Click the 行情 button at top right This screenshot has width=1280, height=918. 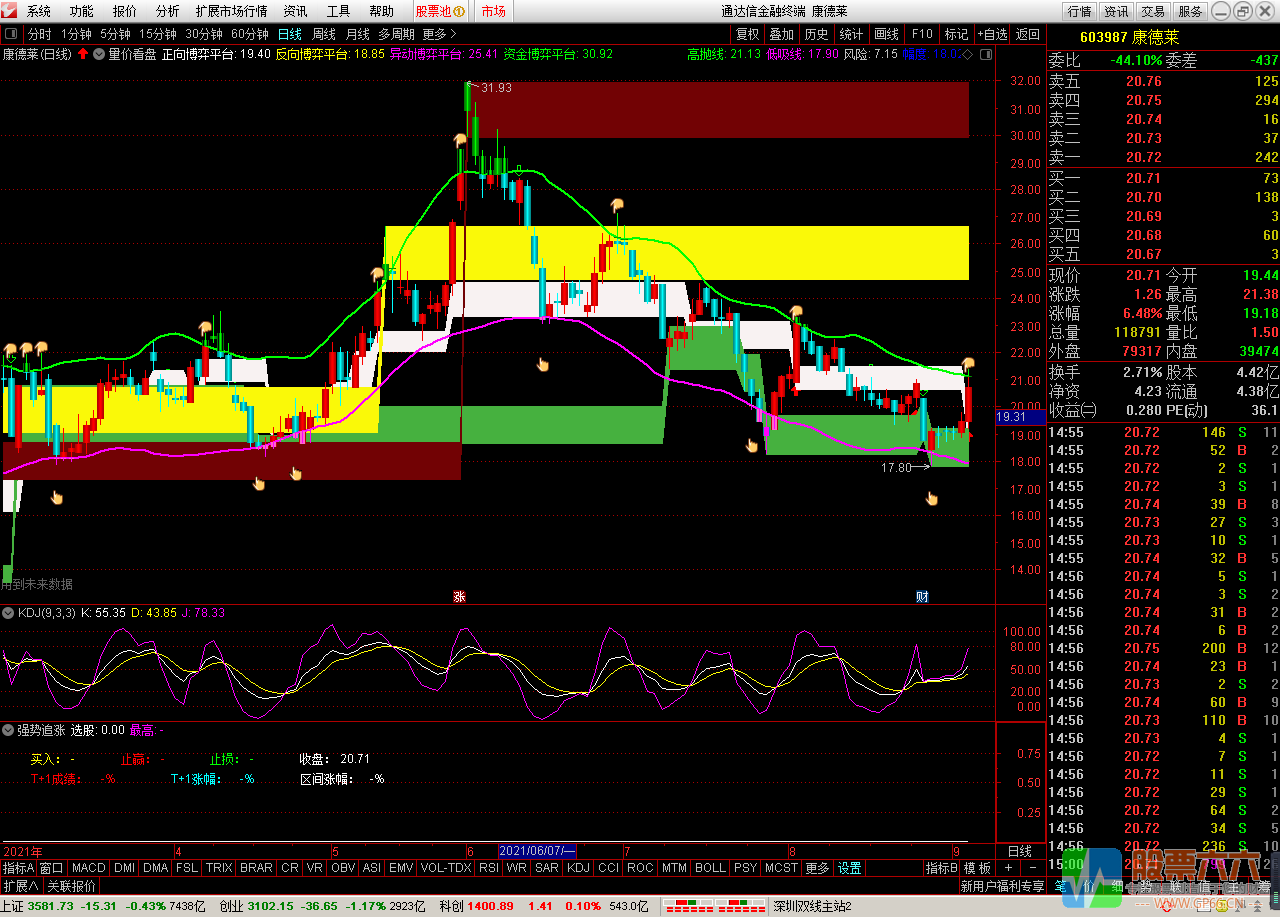click(1079, 12)
